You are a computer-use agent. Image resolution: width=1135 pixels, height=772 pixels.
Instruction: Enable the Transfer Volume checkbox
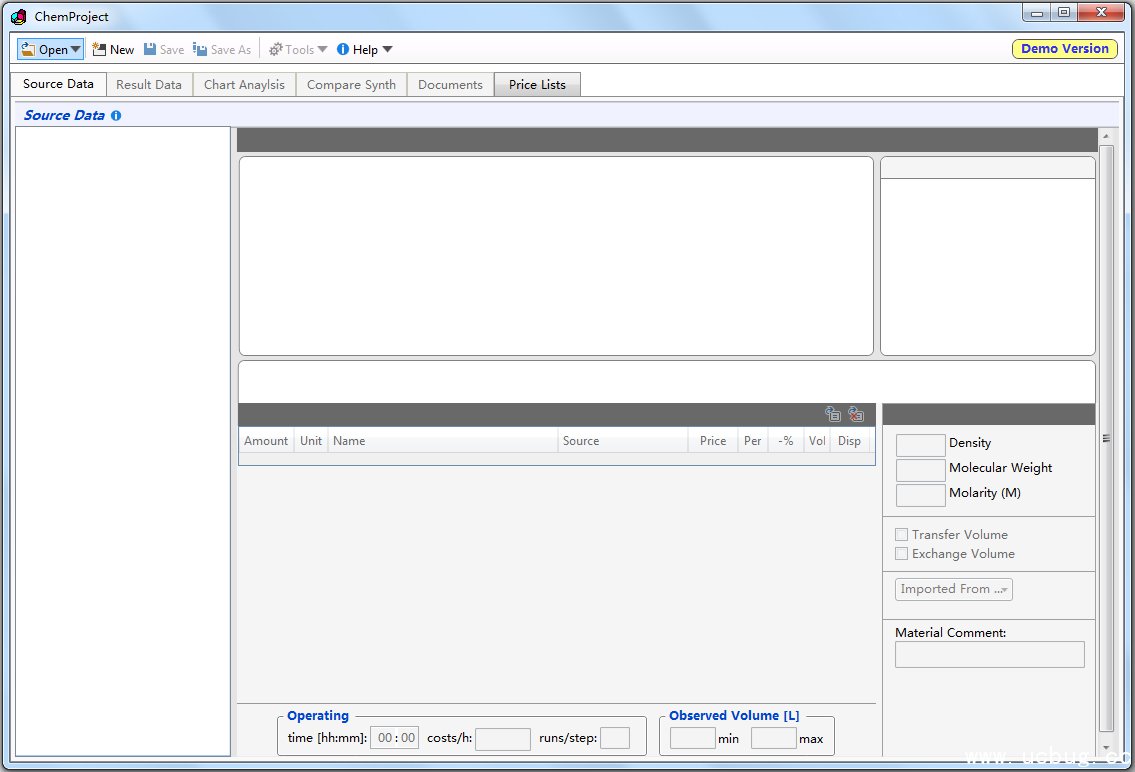[x=902, y=535]
